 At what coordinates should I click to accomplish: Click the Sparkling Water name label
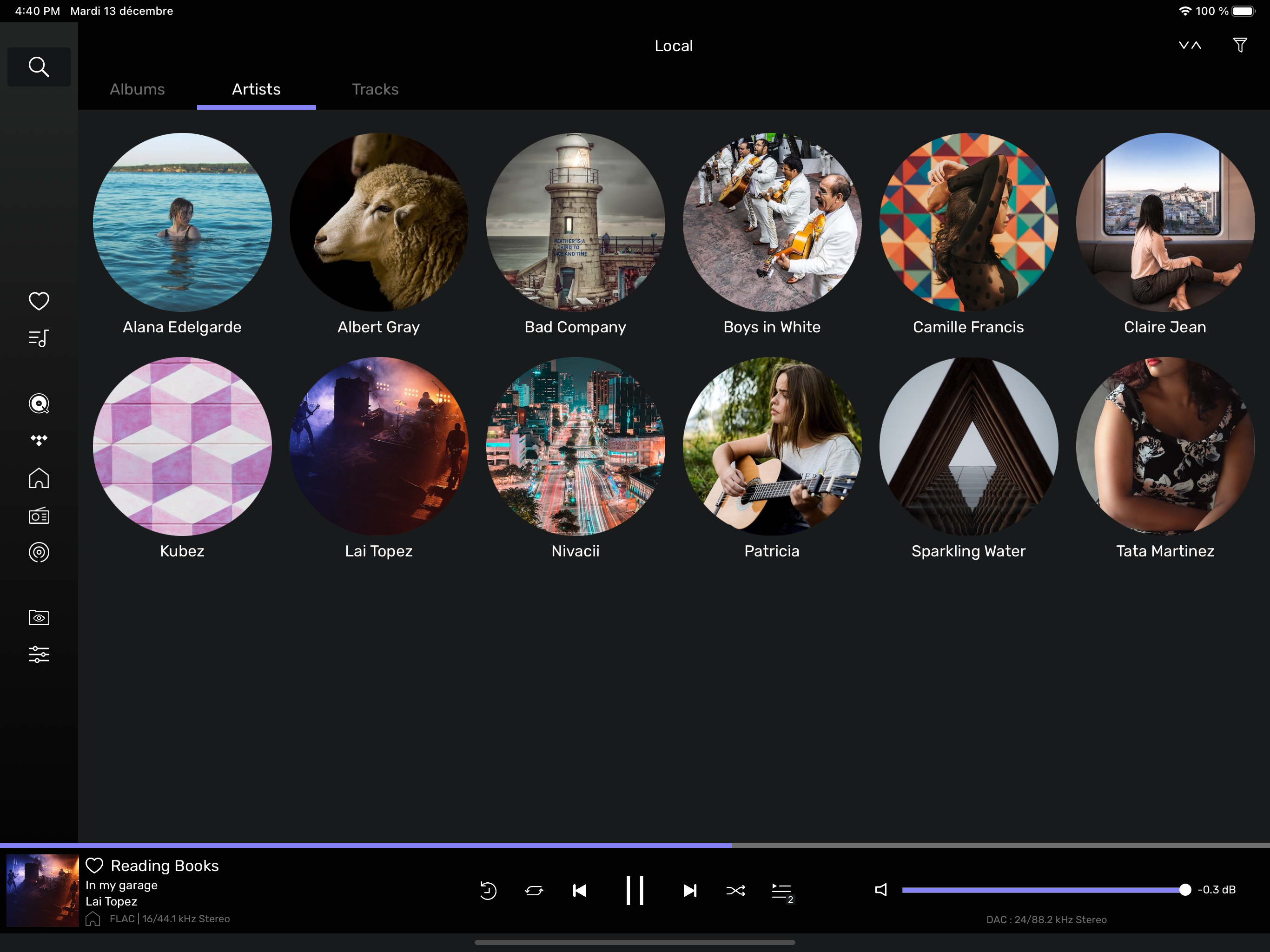click(969, 551)
